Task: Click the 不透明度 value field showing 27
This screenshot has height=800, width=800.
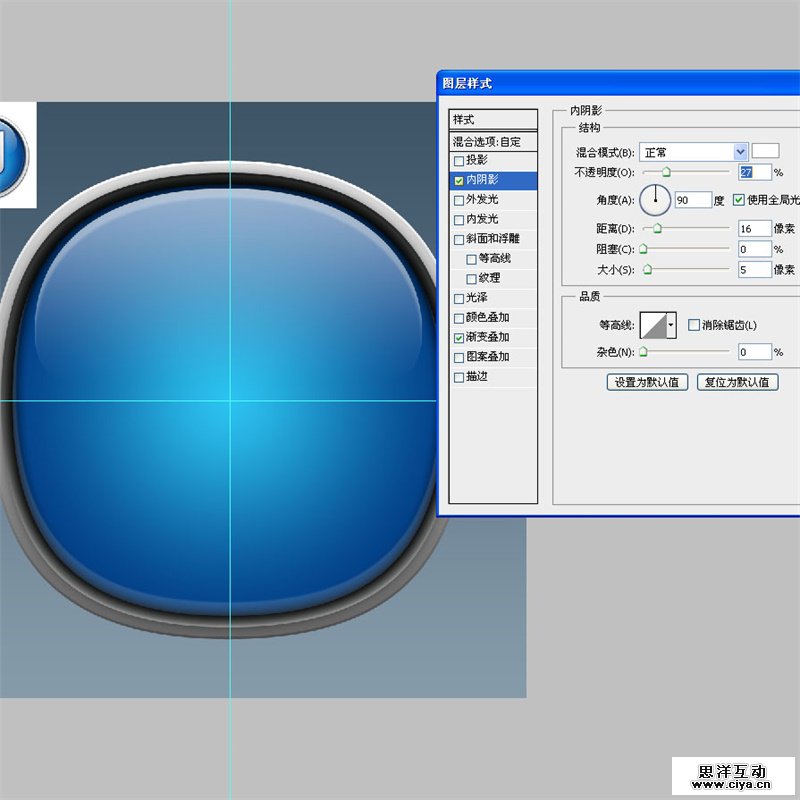Action: pyautogui.click(x=754, y=173)
